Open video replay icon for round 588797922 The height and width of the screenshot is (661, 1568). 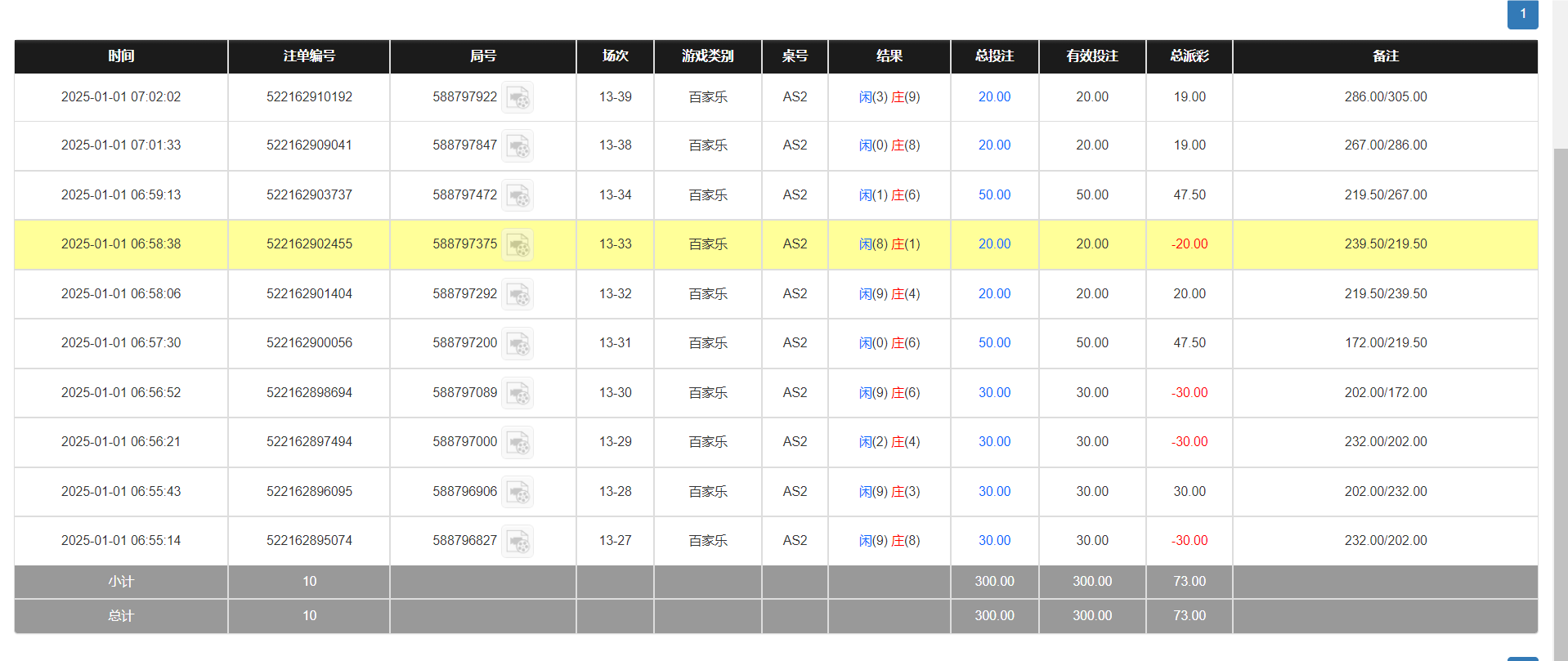[x=517, y=98]
